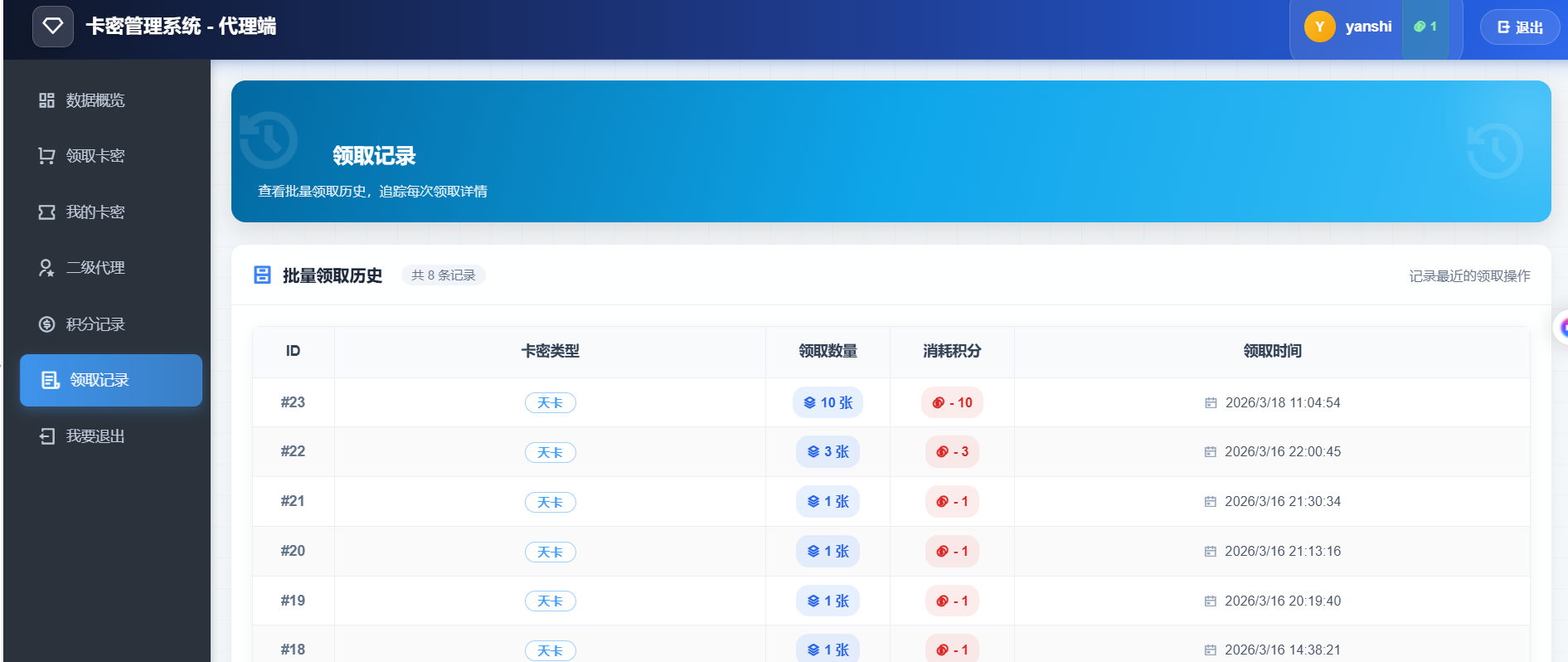Click the 积分记录 coin icon
This screenshot has width=1568, height=662.
(46, 324)
